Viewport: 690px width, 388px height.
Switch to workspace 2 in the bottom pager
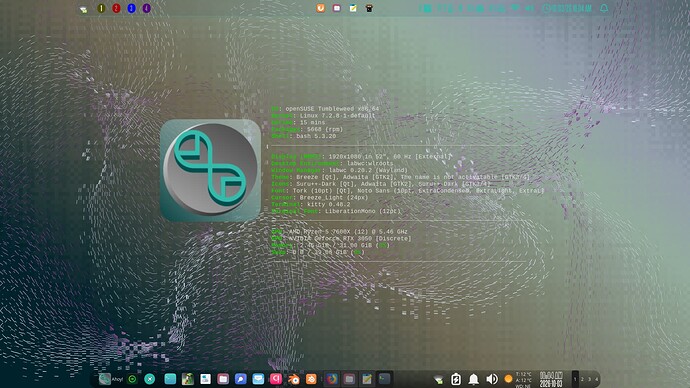point(582,379)
